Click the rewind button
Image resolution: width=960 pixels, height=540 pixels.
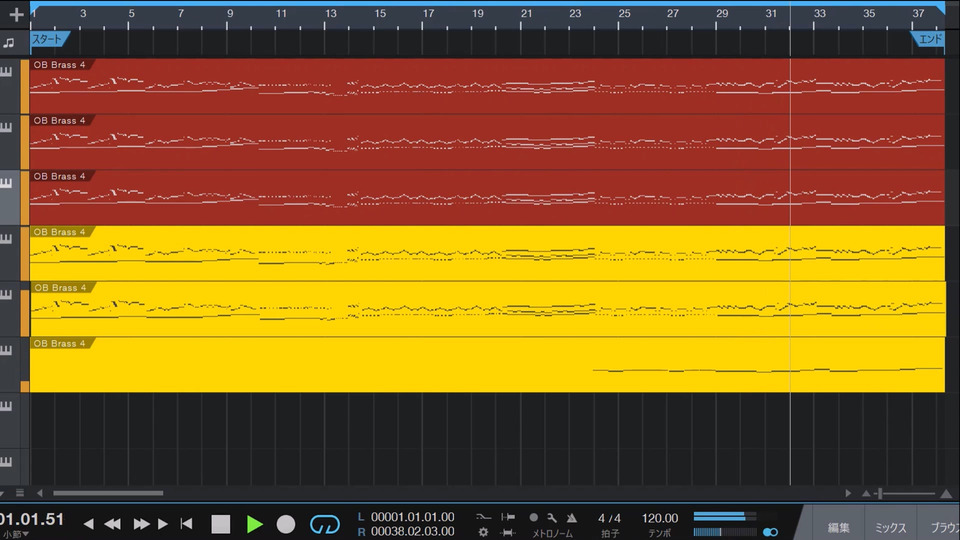113,523
